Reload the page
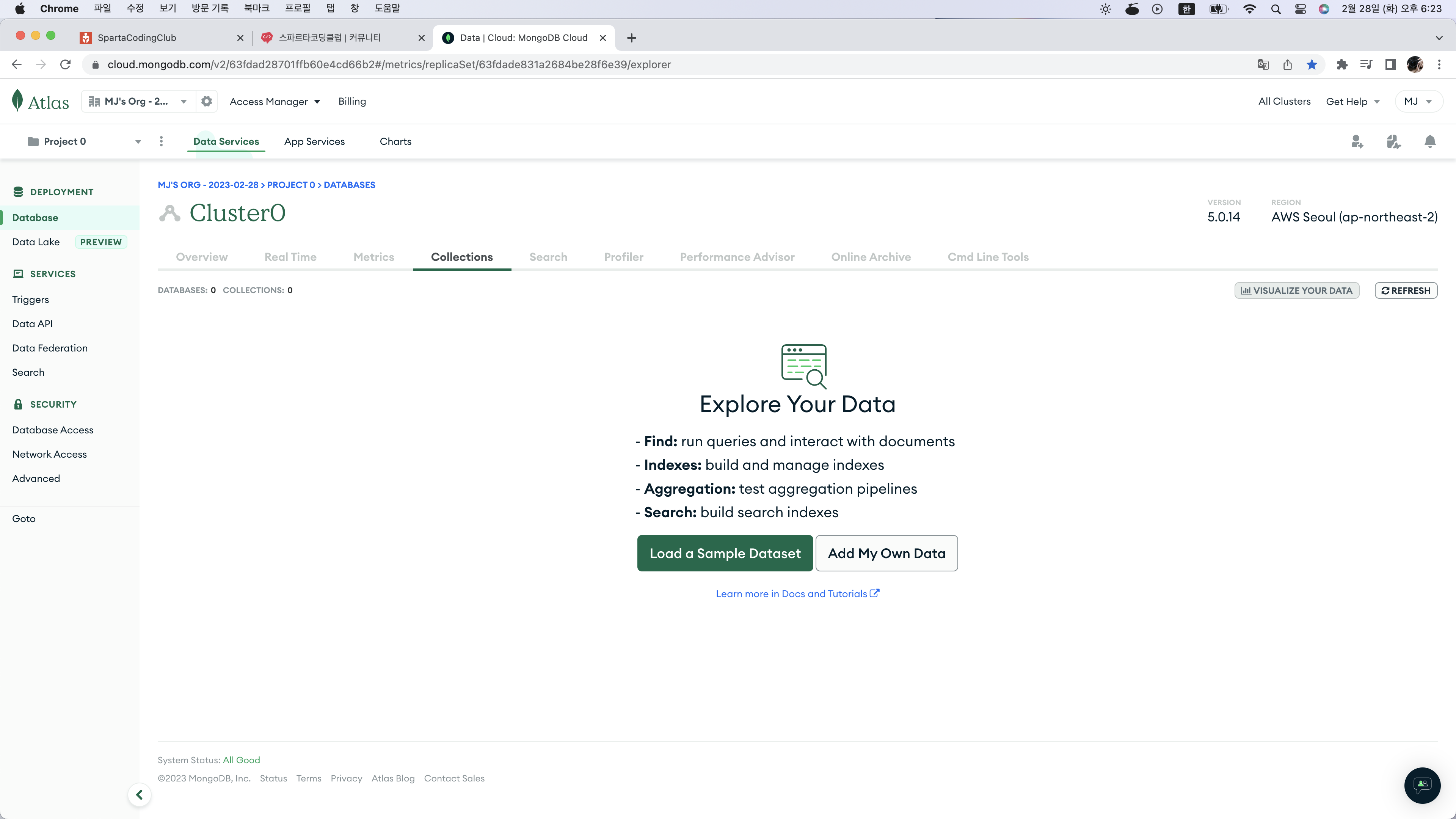 [x=66, y=64]
